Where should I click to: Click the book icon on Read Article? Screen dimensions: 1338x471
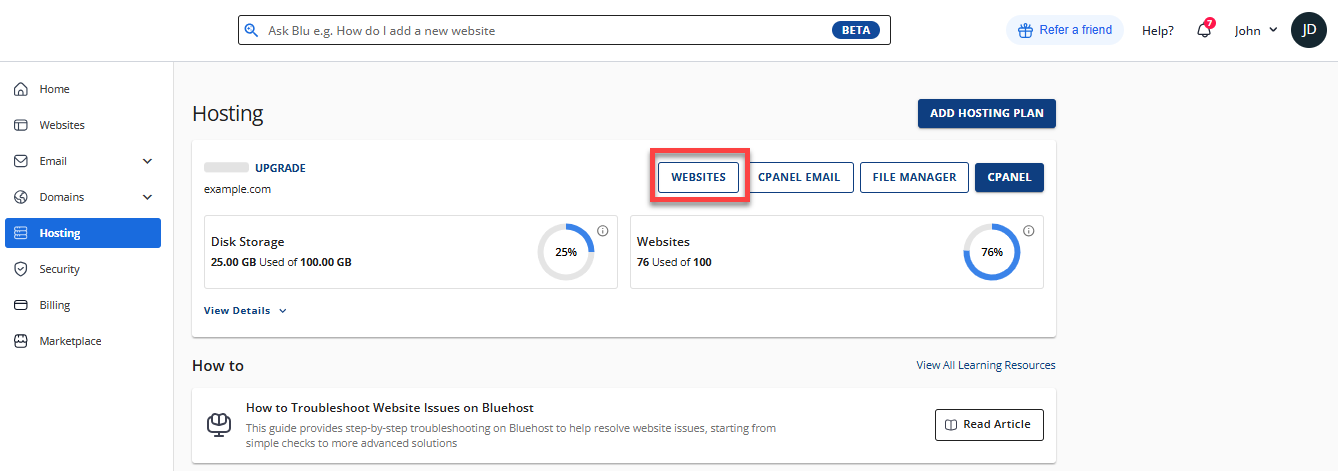[x=952, y=425]
